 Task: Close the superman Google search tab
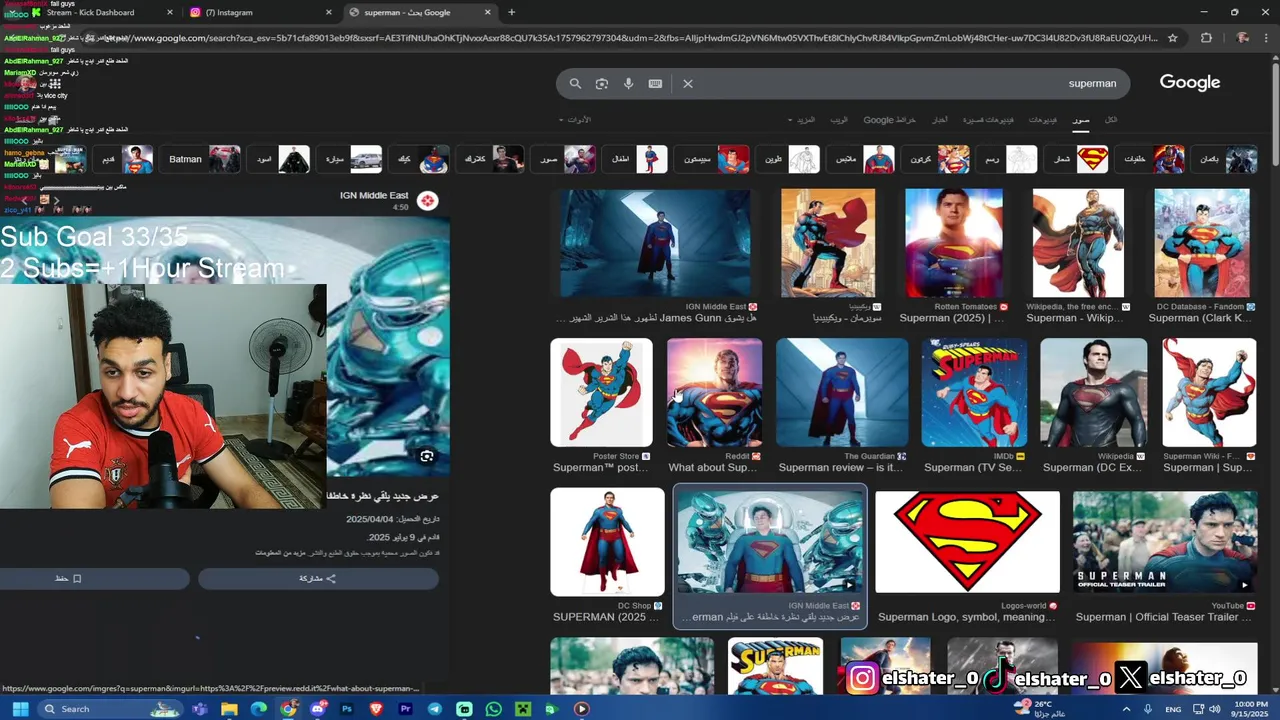pyautogui.click(x=488, y=12)
